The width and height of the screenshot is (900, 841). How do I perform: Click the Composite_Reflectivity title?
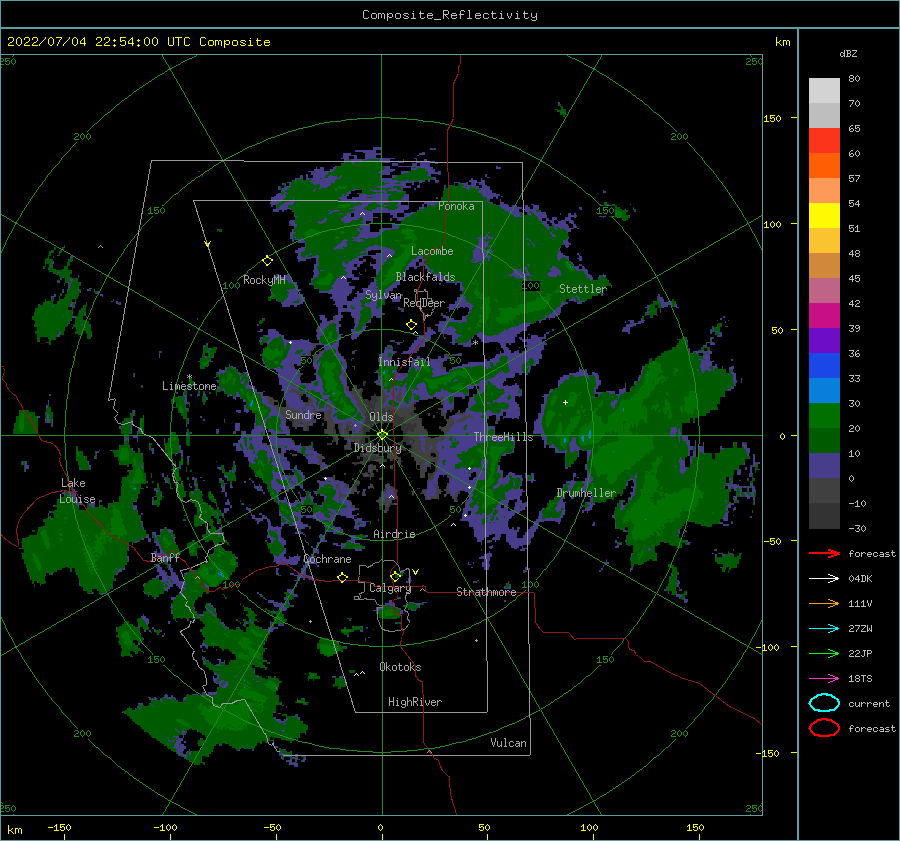click(449, 15)
